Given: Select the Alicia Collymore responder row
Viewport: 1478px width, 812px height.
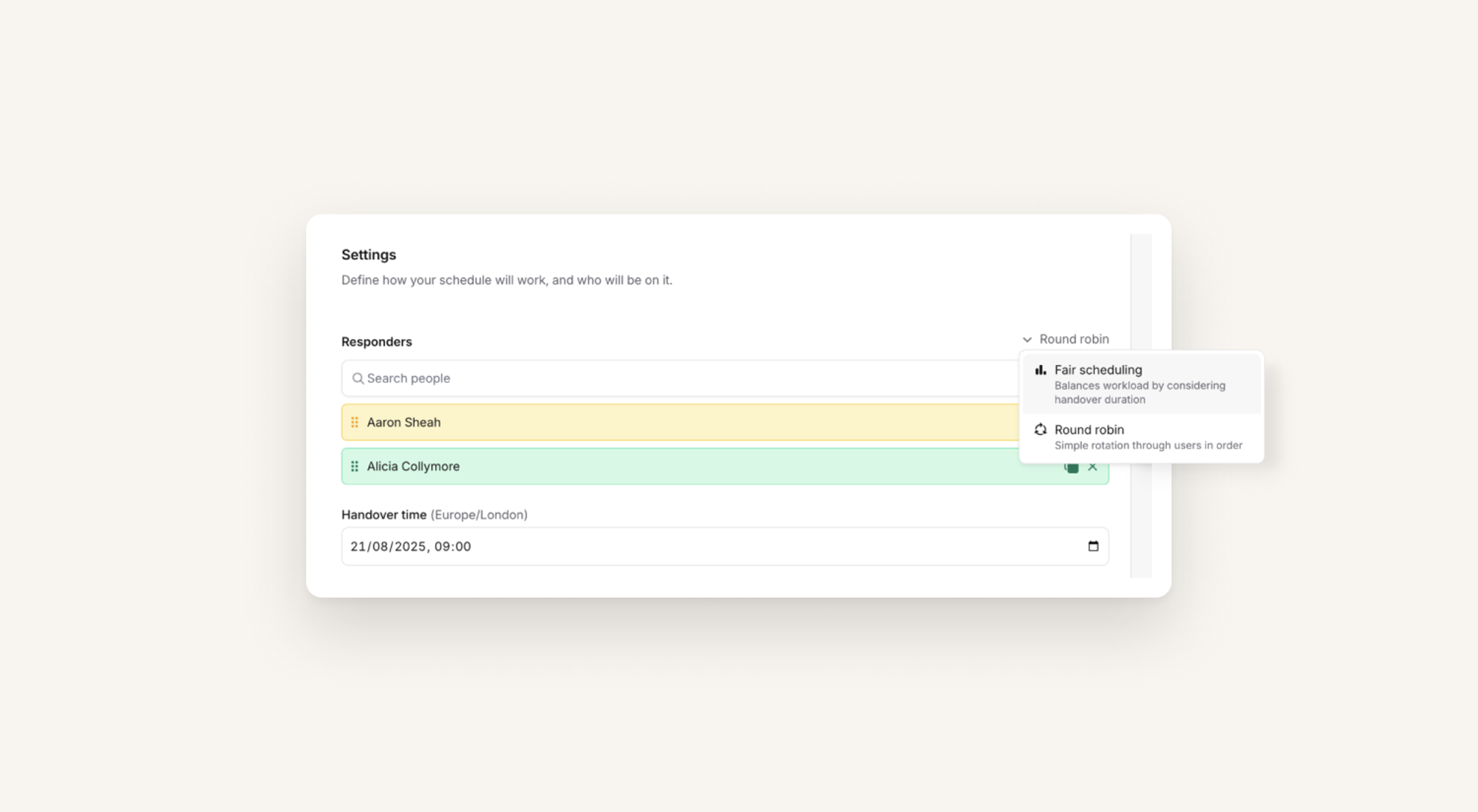Looking at the screenshot, I should click(x=665, y=466).
